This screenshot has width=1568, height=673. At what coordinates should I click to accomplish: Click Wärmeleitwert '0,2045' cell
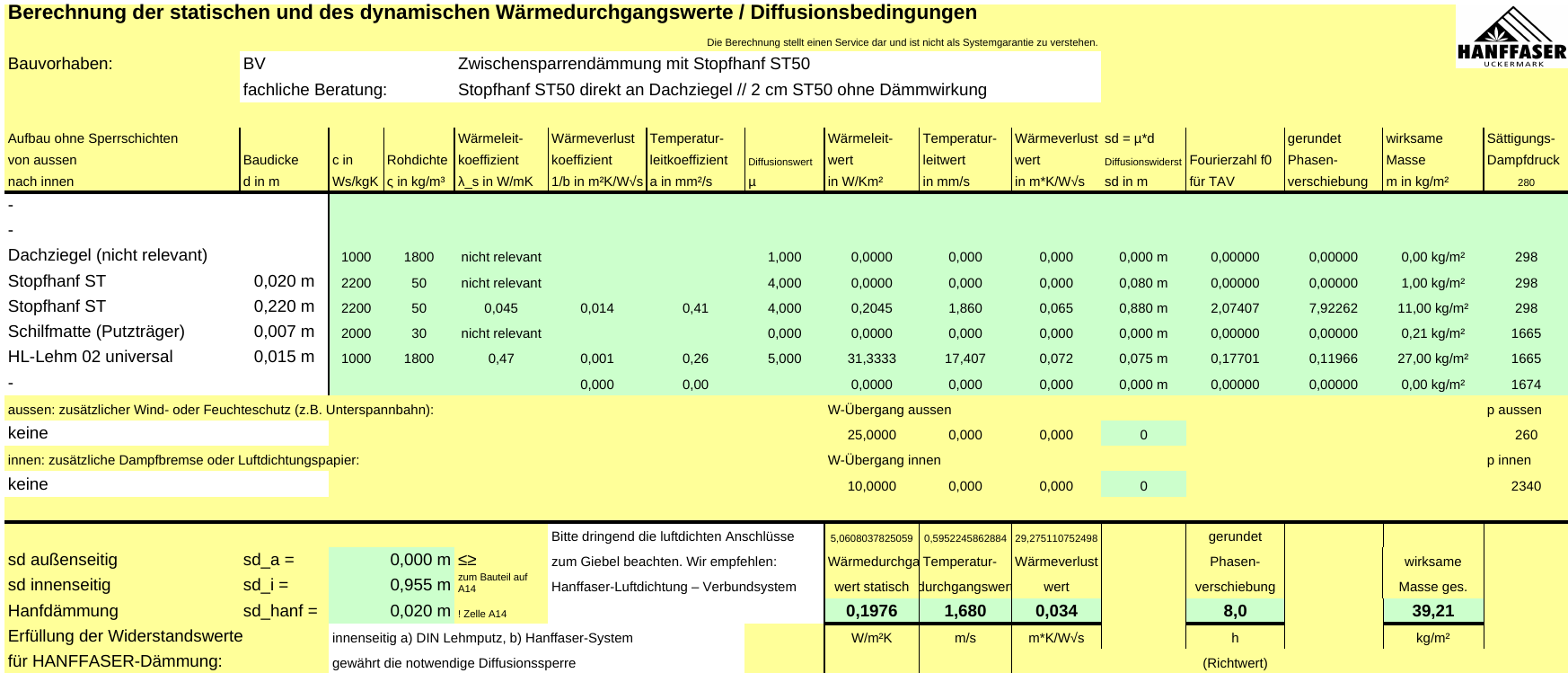871,308
